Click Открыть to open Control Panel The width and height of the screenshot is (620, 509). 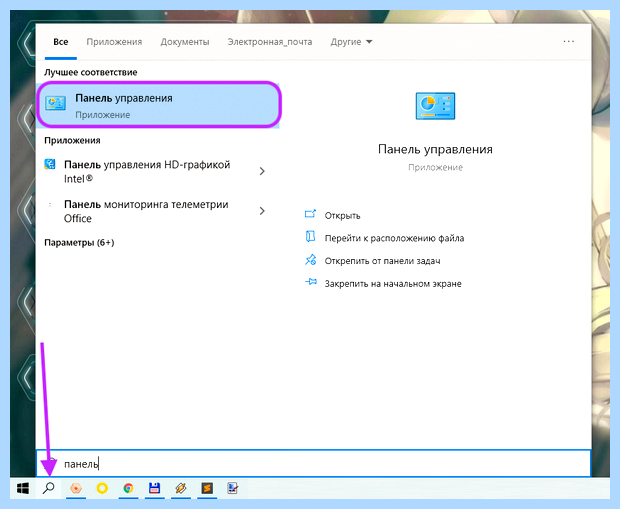click(342, 216)
